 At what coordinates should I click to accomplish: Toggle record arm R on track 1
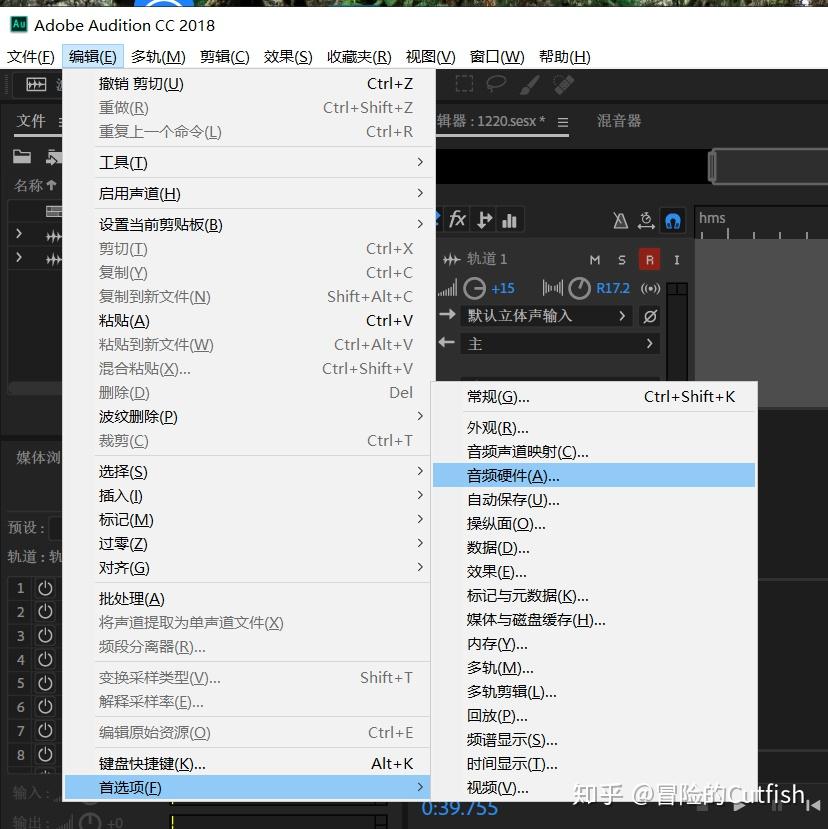click(x=649, y=260)
